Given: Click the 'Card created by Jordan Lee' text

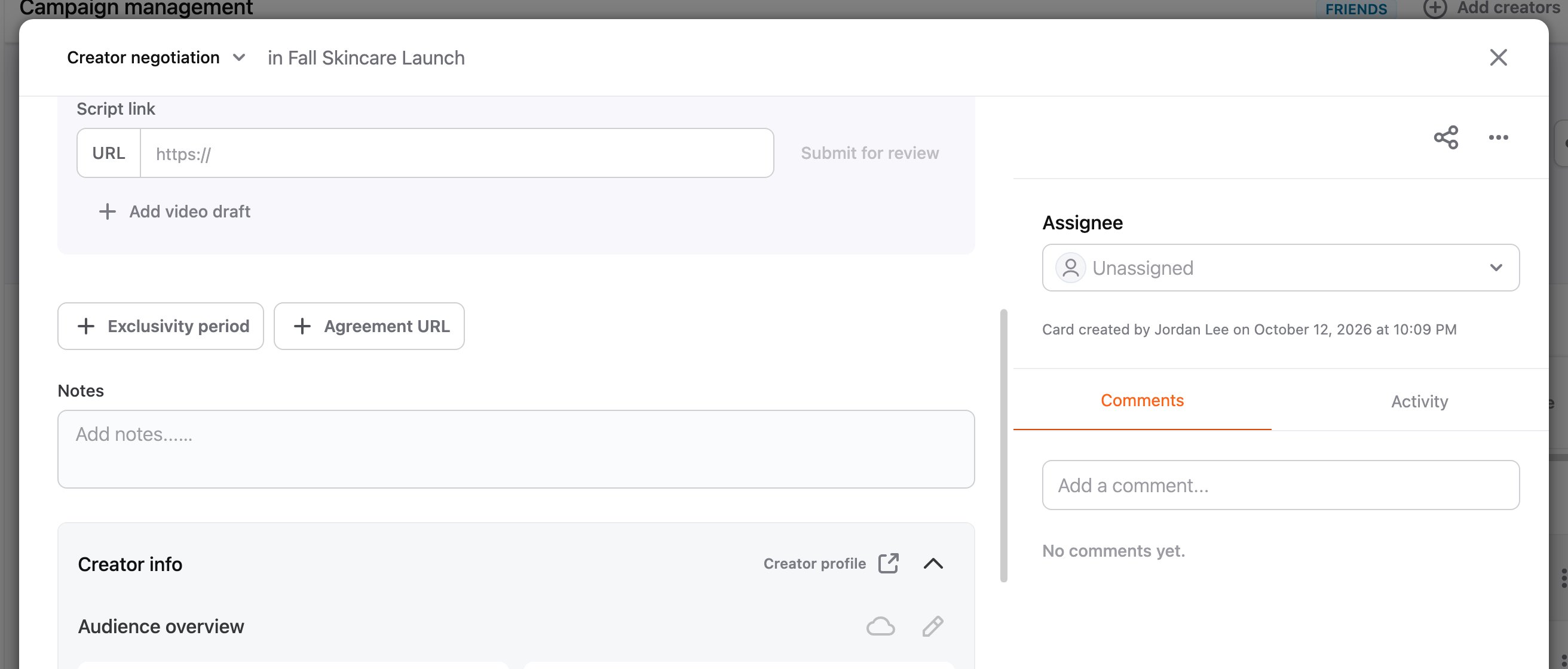Looking at the screenshot, I should point(1249,330).
